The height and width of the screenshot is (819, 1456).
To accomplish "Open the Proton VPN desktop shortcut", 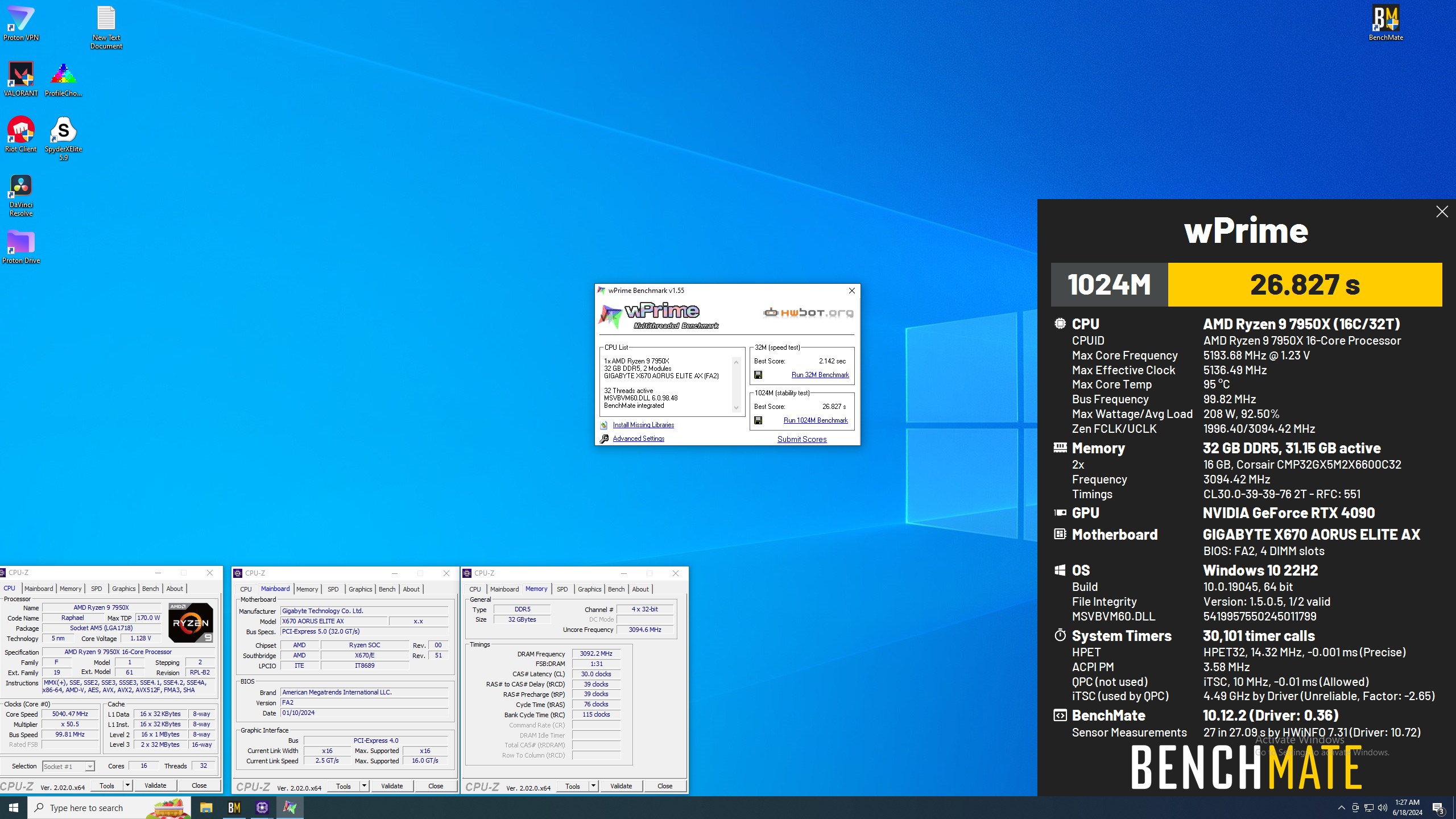I will click(20, 23).
